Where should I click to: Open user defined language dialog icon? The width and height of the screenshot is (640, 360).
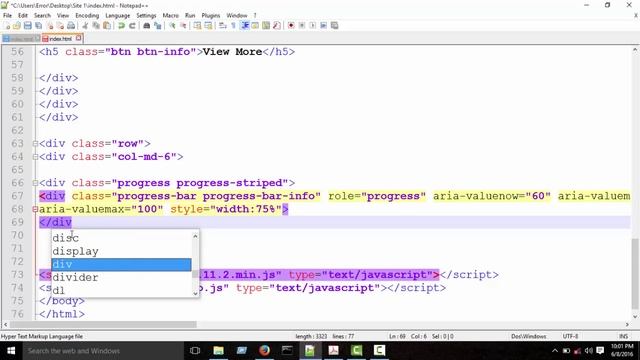(x=256, y=26)
